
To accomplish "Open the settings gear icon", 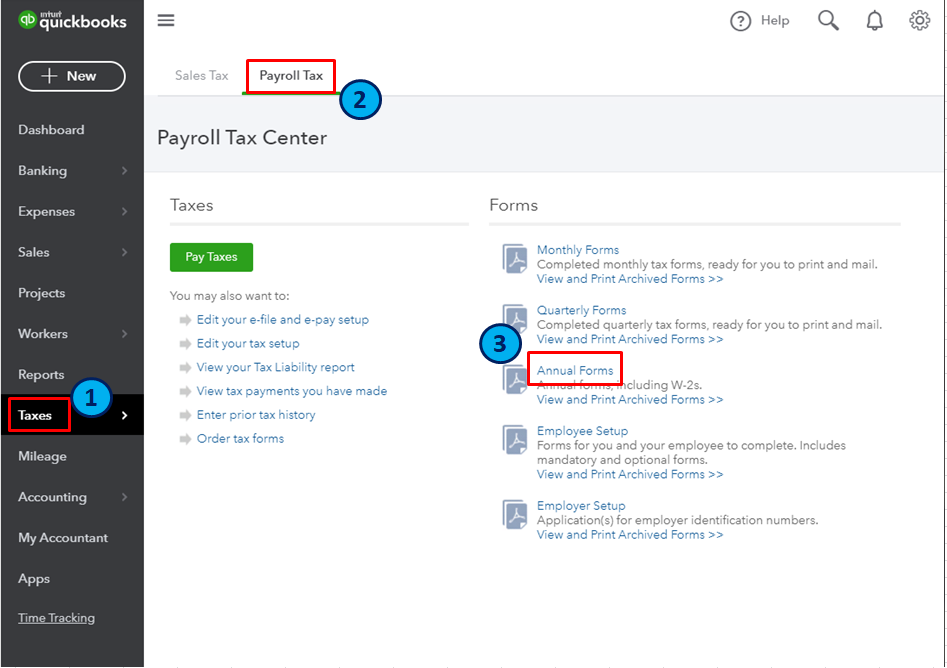I will (x=919, y=21).
